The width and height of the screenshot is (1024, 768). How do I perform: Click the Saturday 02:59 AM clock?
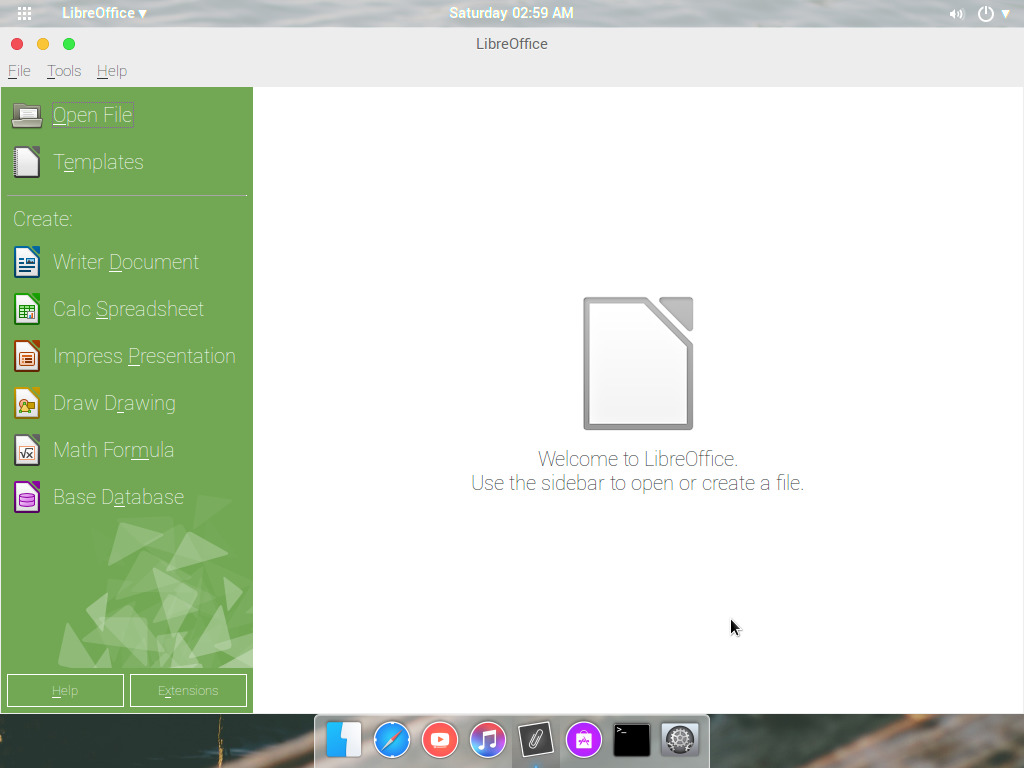[511, 13]
